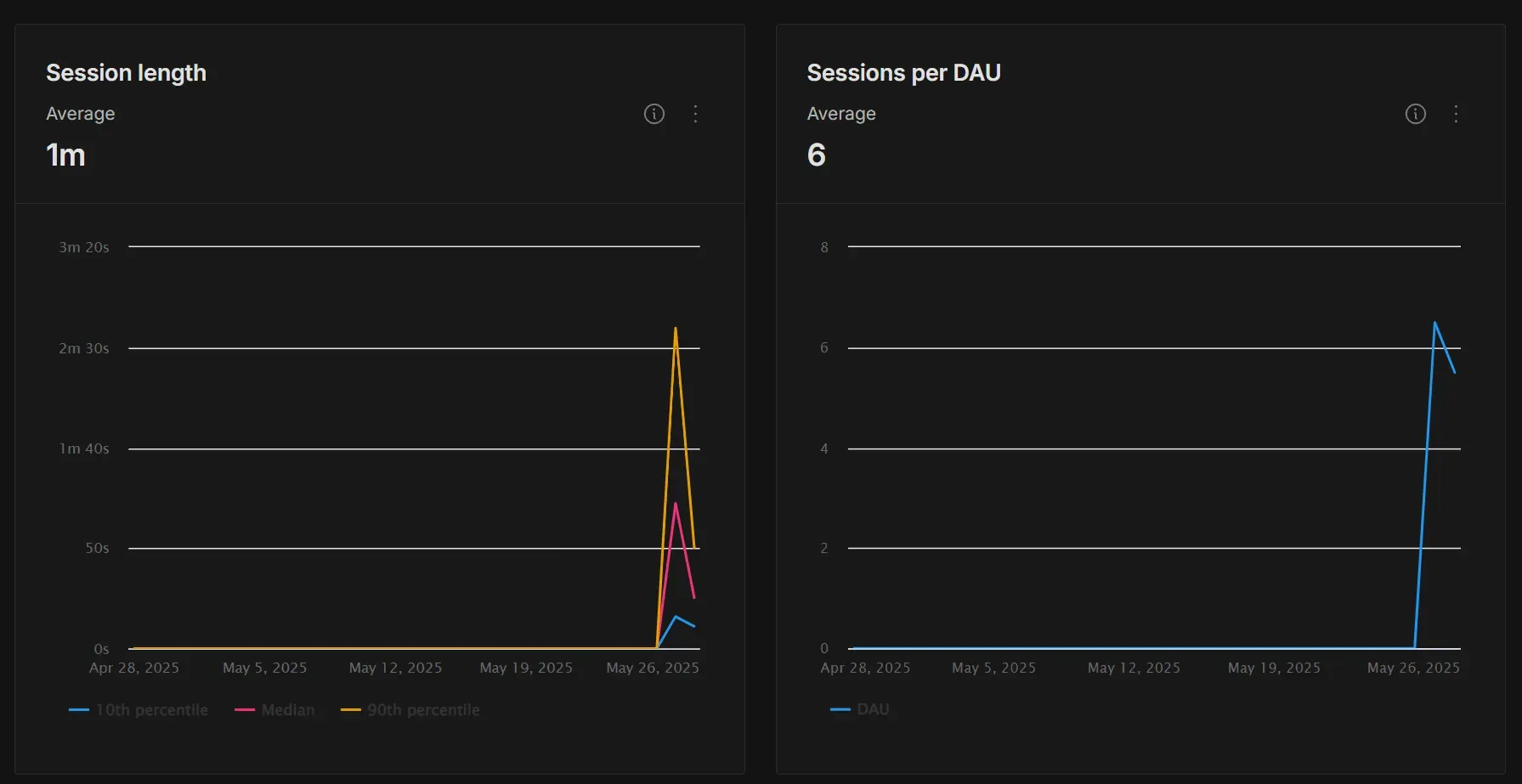
Task: Click May 26, 2025 on Session length chart
Action: pyautogui.click(x=653, y=668)
